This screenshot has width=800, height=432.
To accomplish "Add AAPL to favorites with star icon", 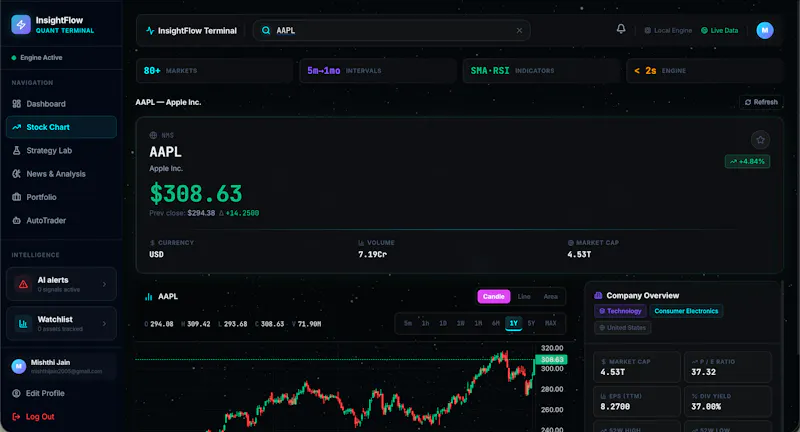I will click(x=760, y=140).
